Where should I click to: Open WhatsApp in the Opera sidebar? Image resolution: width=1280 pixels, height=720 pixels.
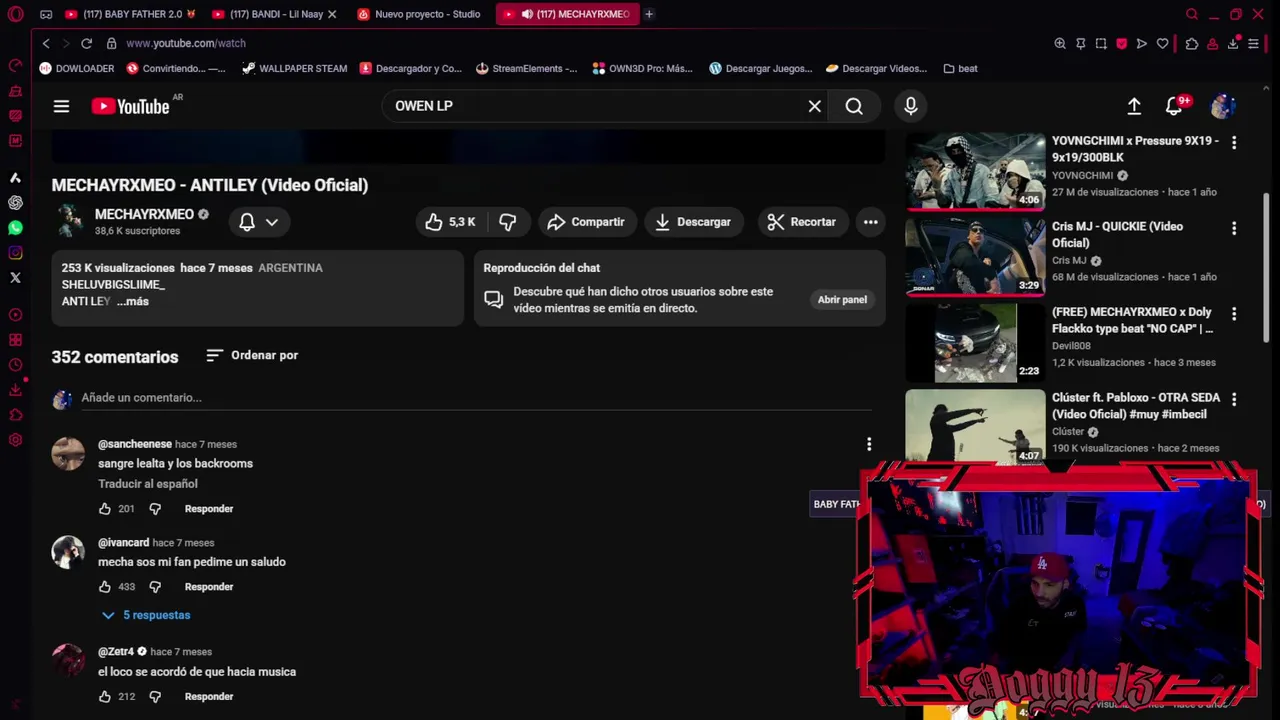pos(15,228)
